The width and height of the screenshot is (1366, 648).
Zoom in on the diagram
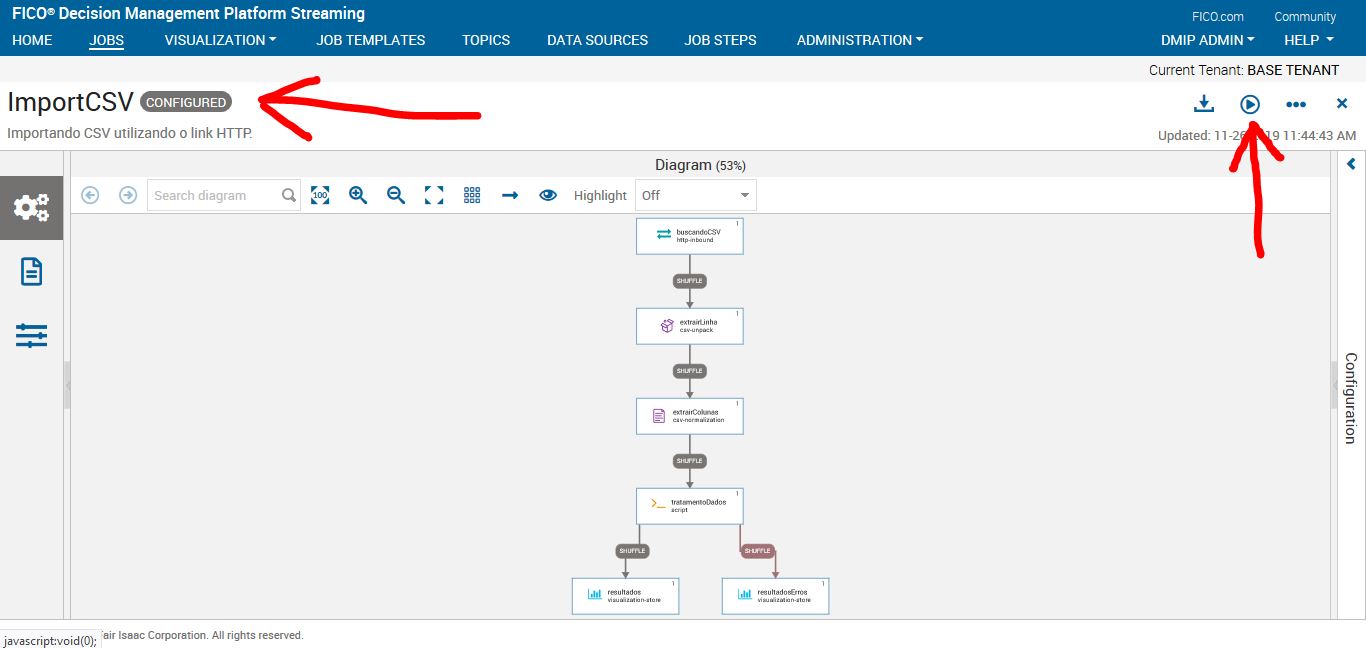(358, 195)
